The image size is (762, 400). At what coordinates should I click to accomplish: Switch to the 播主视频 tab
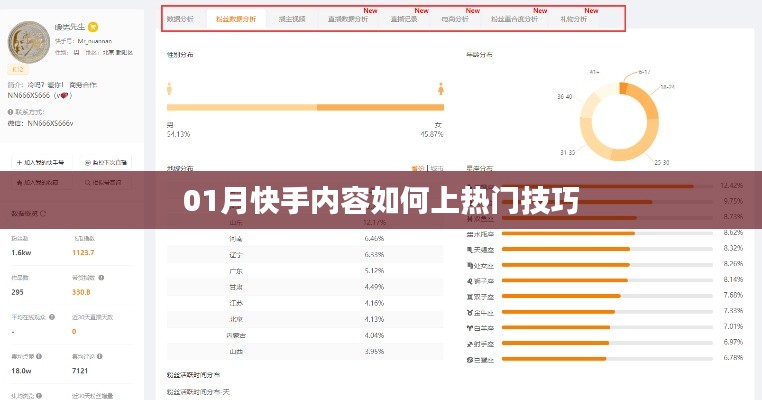tap(292, 19)
